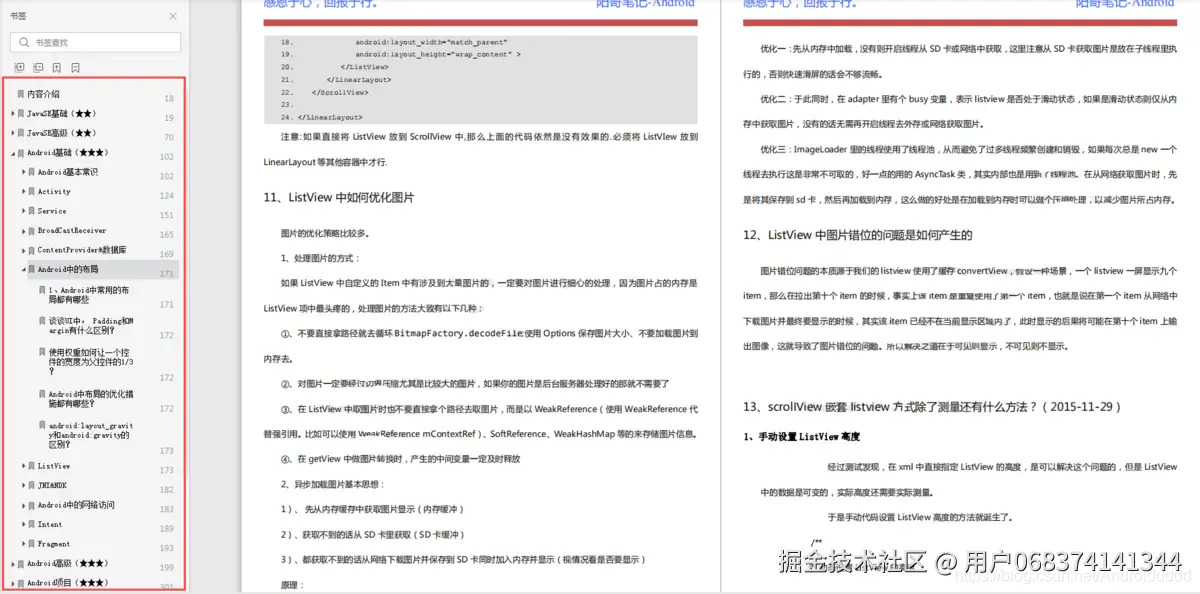This screenshot has width=1200, height=594.
Task: Go to the ContentProvider&数据库 bookmark
Action: tap(82, 250)
